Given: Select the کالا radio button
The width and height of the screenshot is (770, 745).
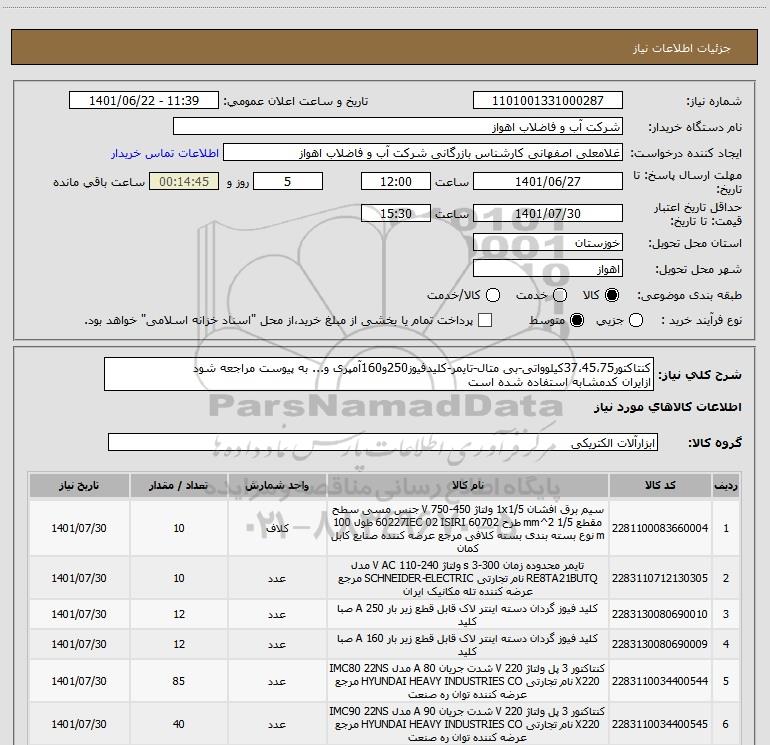Looking at the screenshot, I should [x=612, y=295].
